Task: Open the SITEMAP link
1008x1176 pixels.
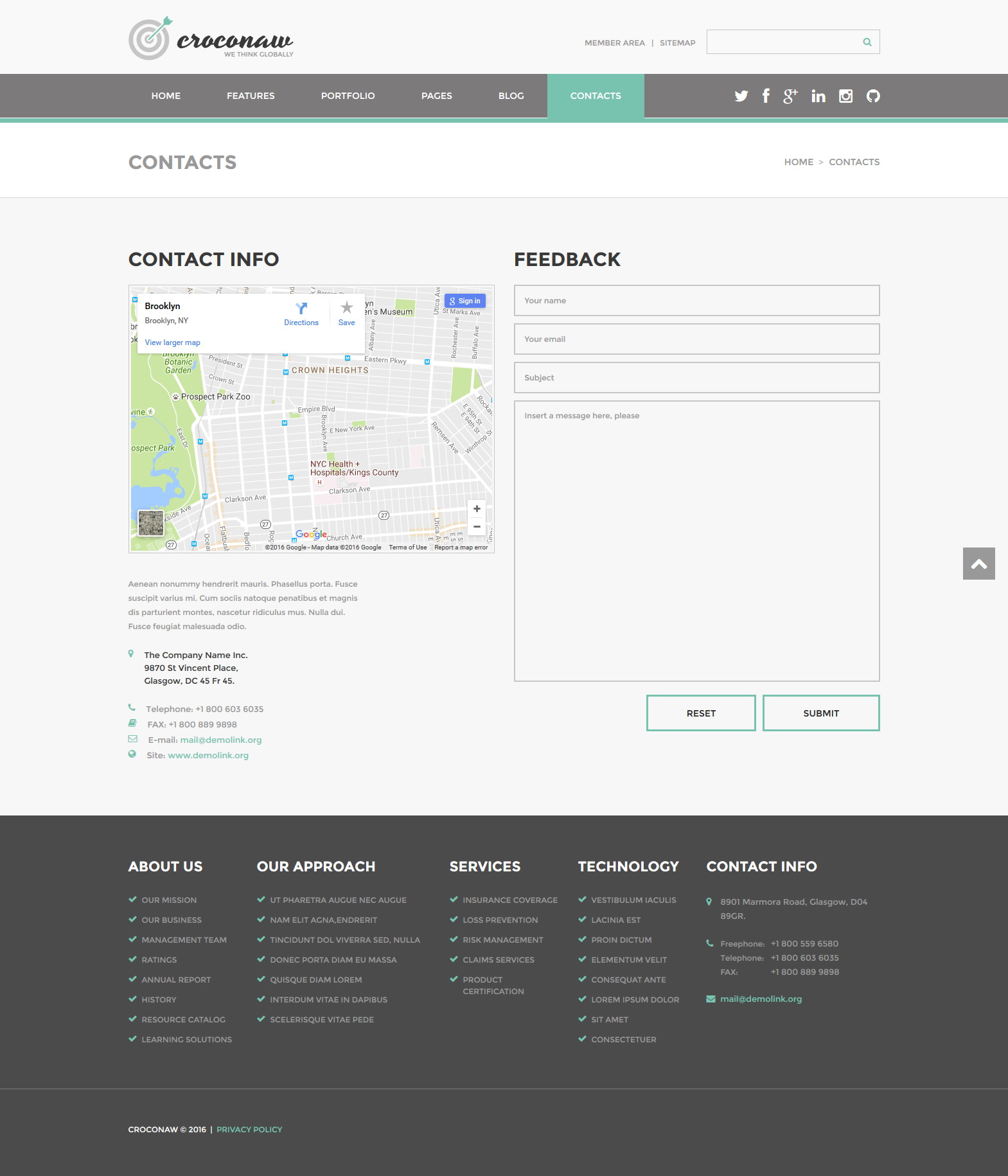Action: (x=678, y=43)
